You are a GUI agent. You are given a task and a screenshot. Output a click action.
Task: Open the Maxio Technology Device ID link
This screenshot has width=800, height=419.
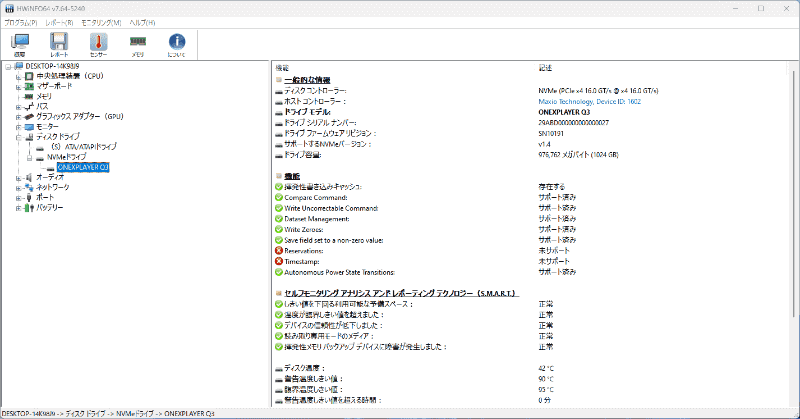point(589,102)
